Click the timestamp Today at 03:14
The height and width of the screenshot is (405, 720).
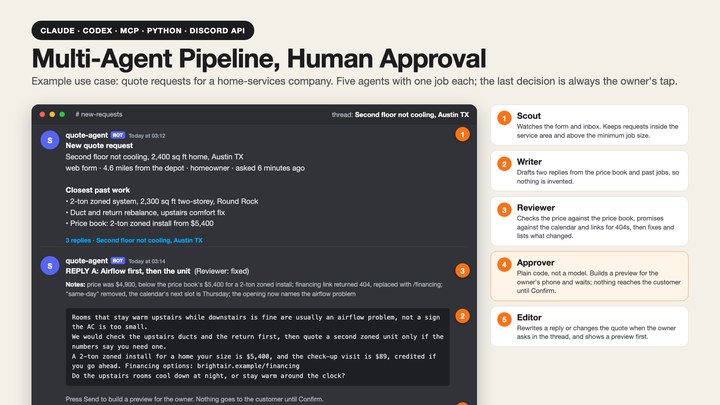pos(147,261)
